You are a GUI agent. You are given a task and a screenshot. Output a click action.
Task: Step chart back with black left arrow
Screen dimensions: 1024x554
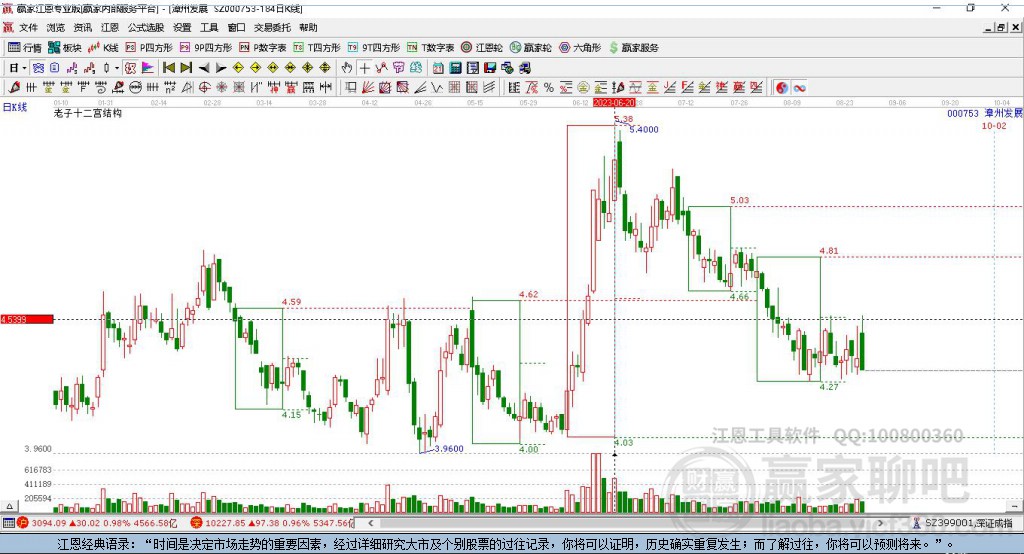pyautogui.click(x=204, y=68)
